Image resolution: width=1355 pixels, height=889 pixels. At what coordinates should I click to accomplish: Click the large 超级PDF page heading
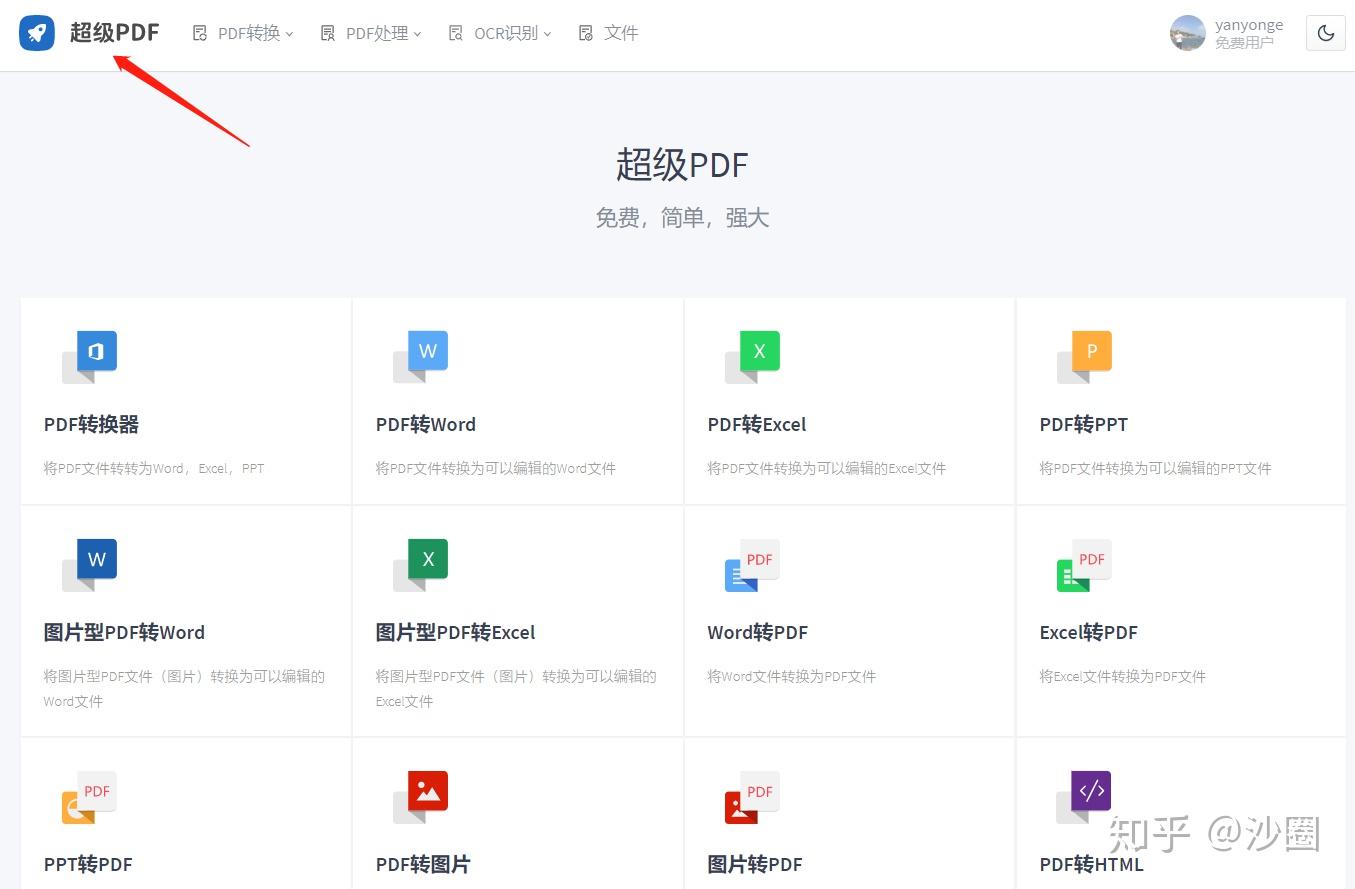682,164
